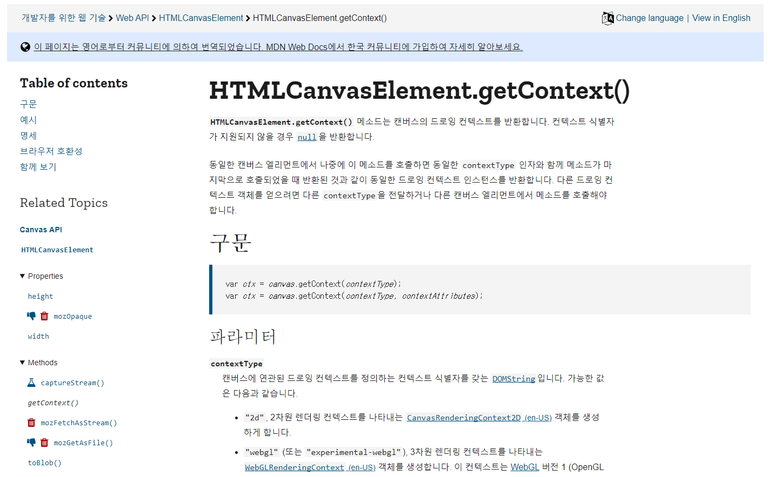Click the current breadcrumb HTMLCanvasElement.getContext()

pyautogui.click(x=320, y=18)
